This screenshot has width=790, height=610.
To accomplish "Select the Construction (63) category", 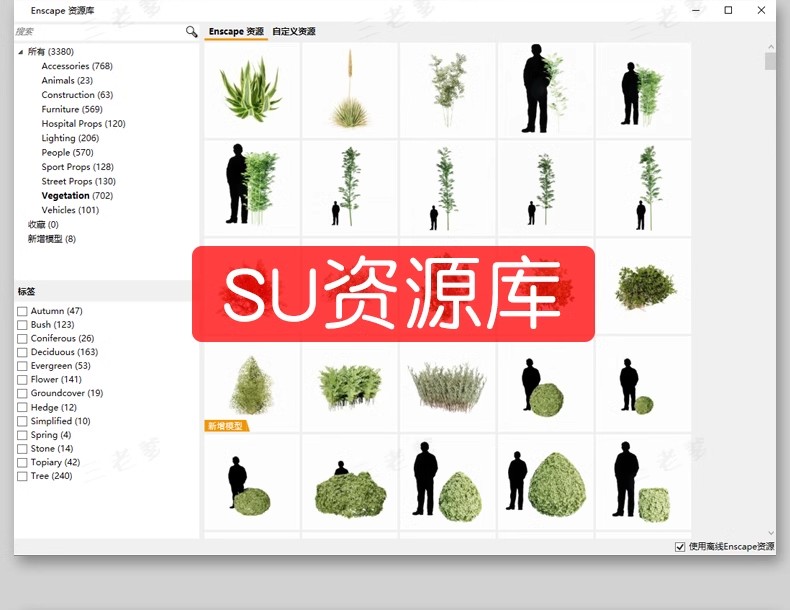I will (x=77, y=95).
